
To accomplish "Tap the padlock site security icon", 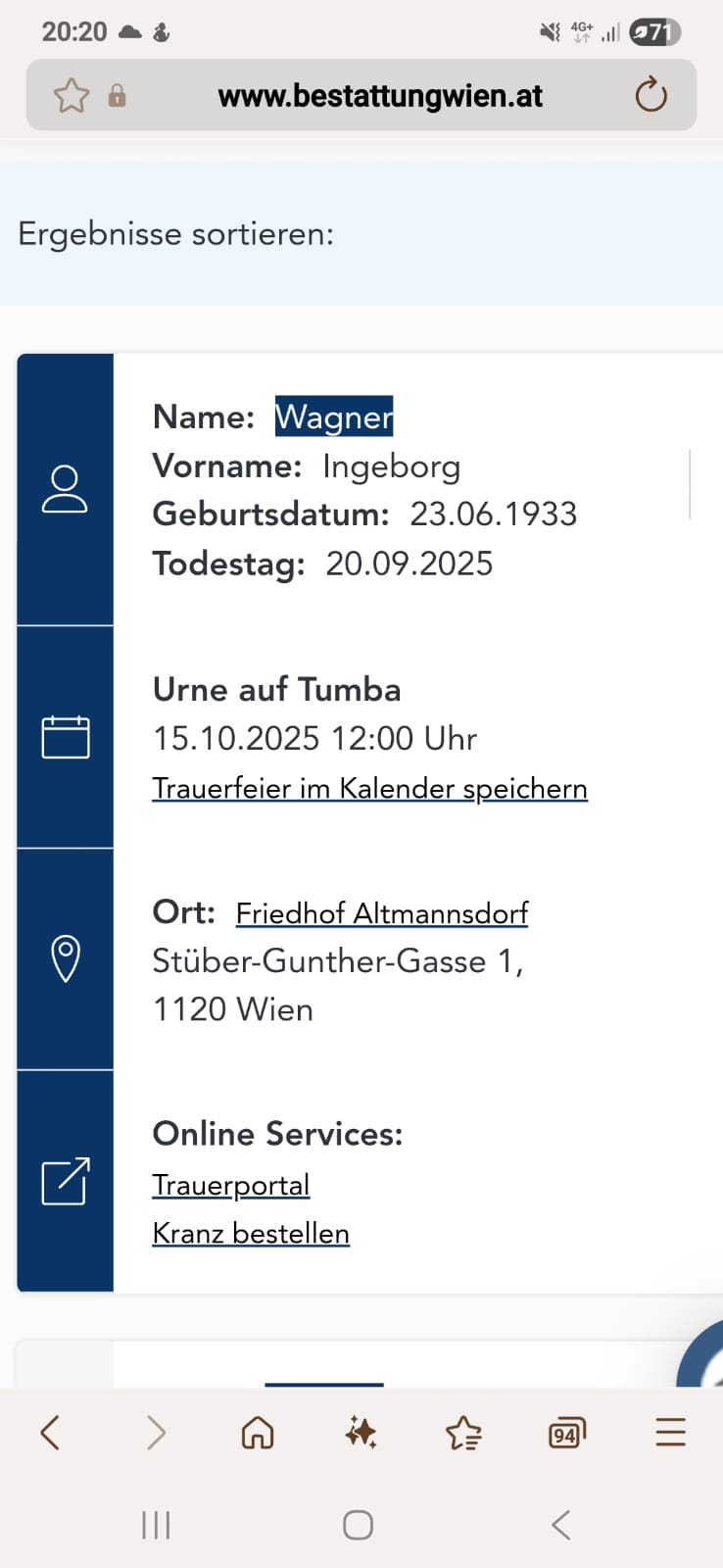I will click(117, 96).
